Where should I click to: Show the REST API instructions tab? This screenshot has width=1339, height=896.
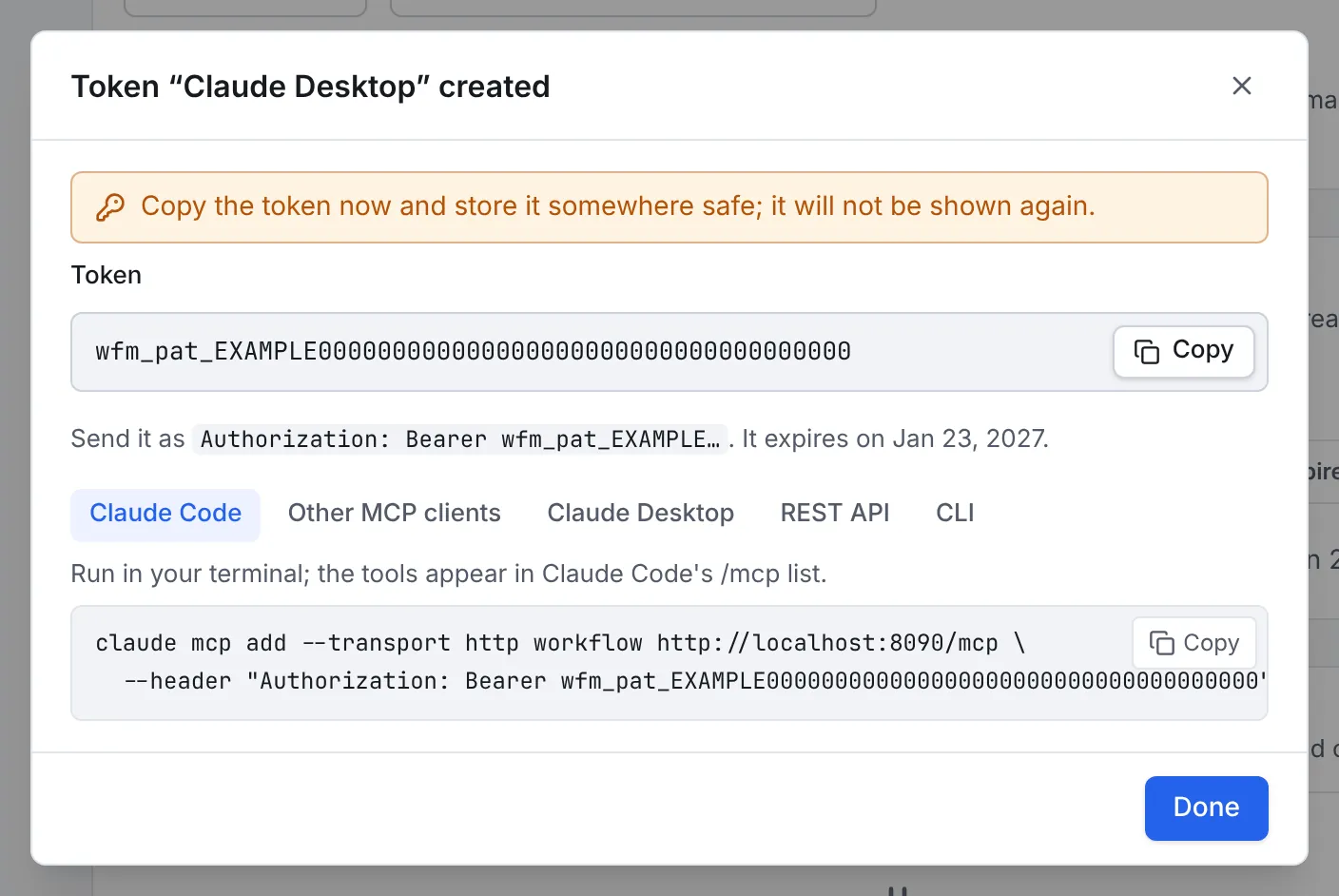(835, 515)
